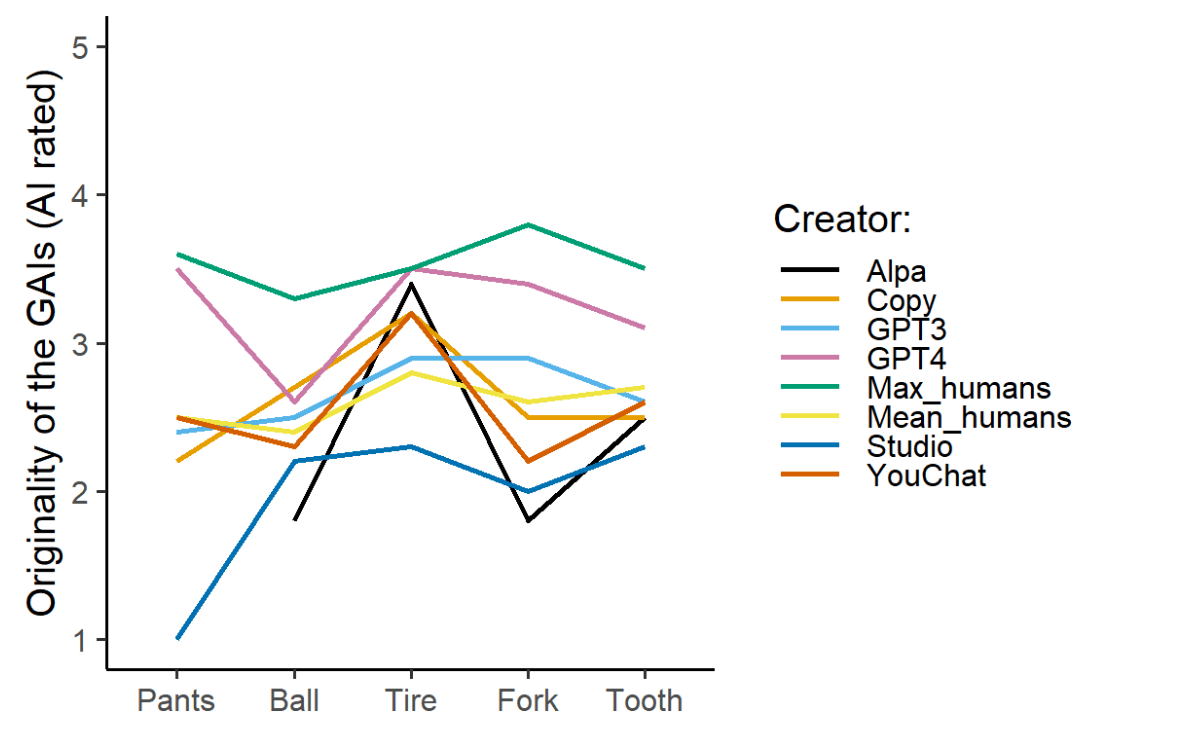Click the y-axis value 5 label
The height and width of the screenshot is (744, 1180).
pos(80,47)
